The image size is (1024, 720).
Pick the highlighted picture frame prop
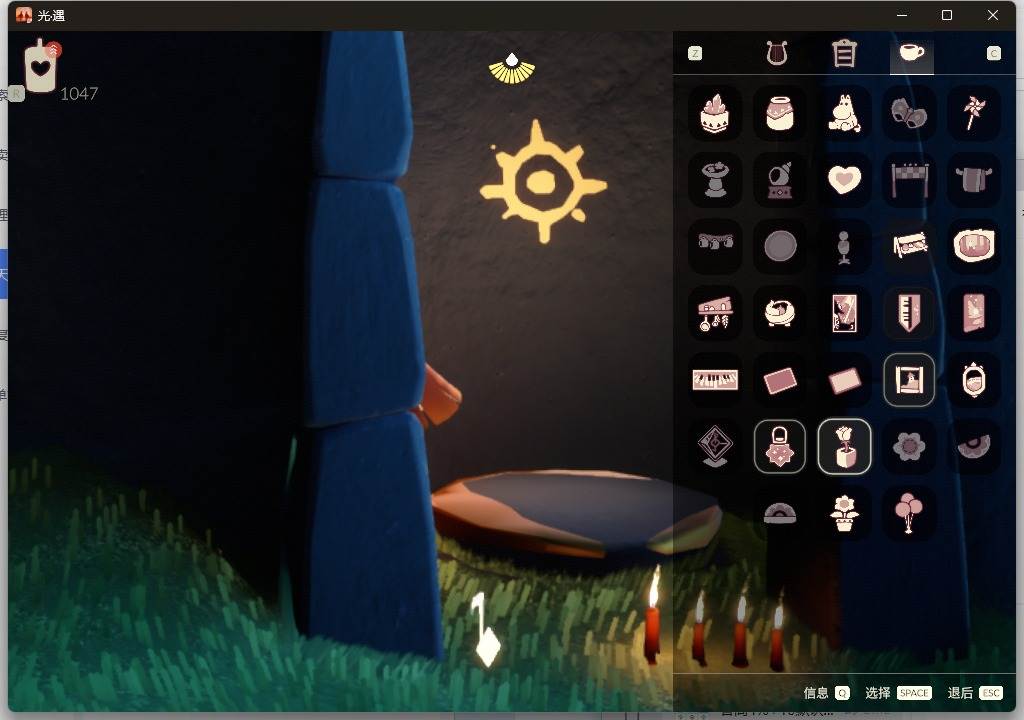tap(909, 379)
